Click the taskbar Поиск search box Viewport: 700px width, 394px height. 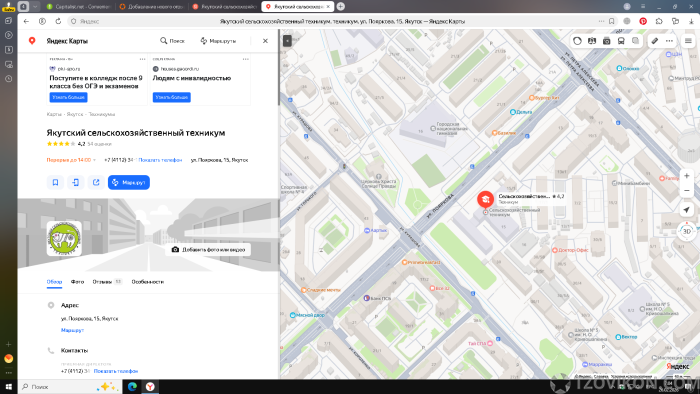click(70, 387)
